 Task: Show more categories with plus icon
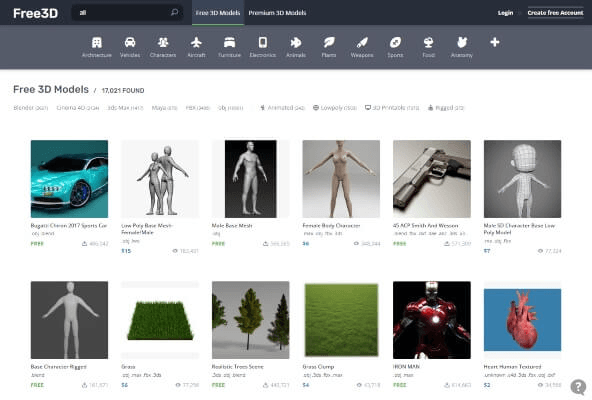tap(495, 42)
